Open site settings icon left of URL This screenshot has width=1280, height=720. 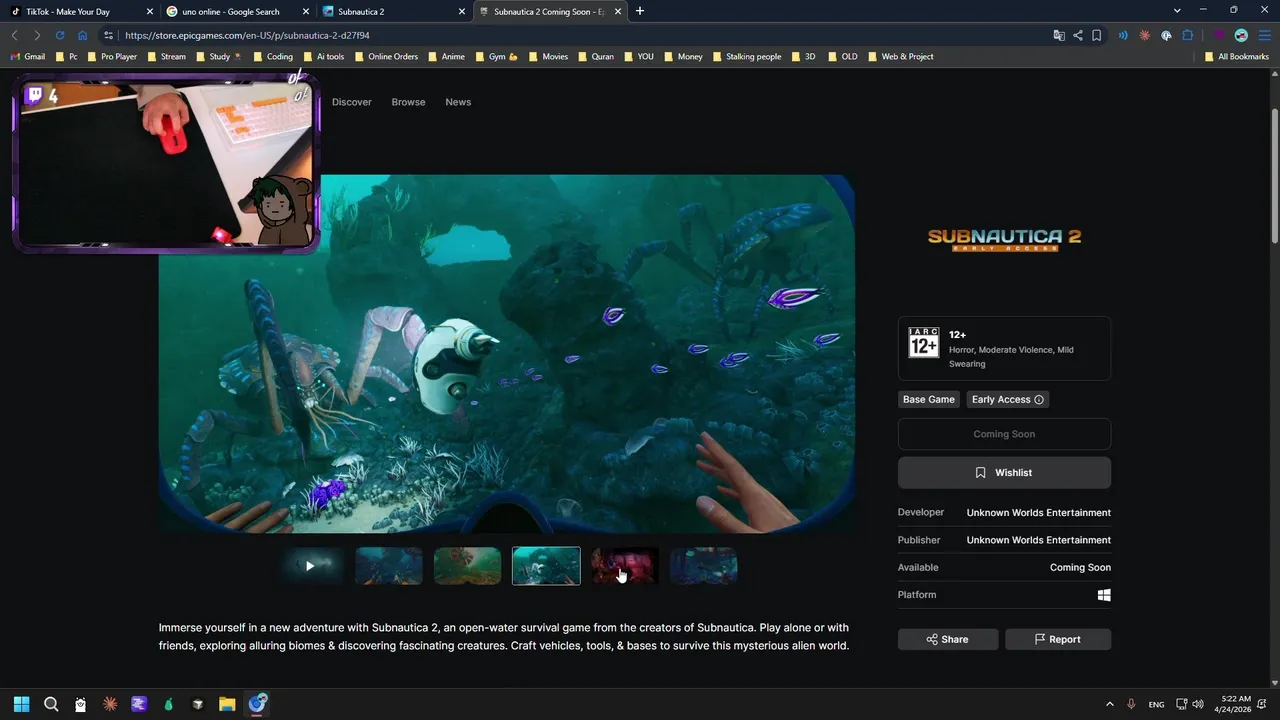pos(109,35)
